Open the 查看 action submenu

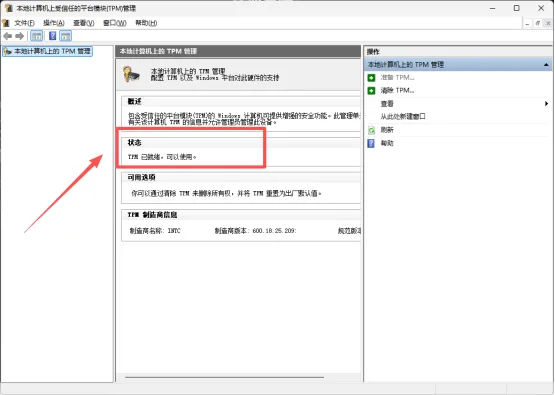coord(387,104)
